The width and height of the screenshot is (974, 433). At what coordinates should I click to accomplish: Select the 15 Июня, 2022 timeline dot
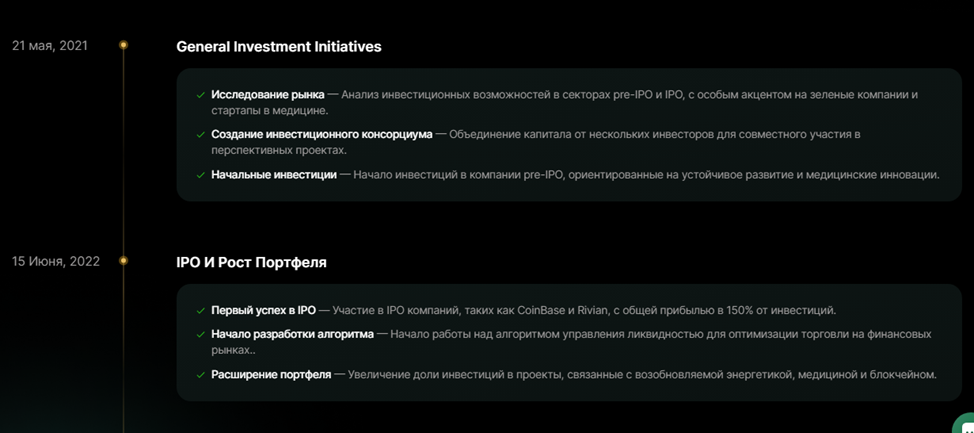pyautogui.click(x=123, y=261)
